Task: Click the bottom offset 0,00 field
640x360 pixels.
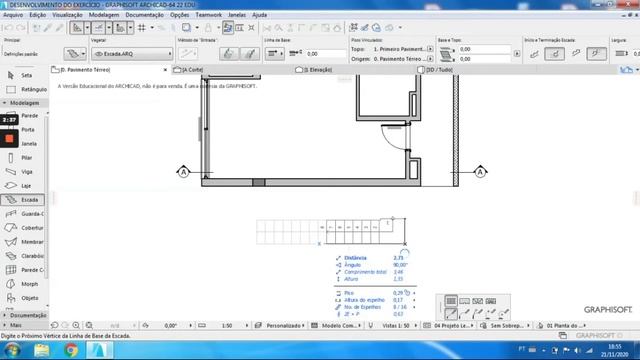Action: 485,59
